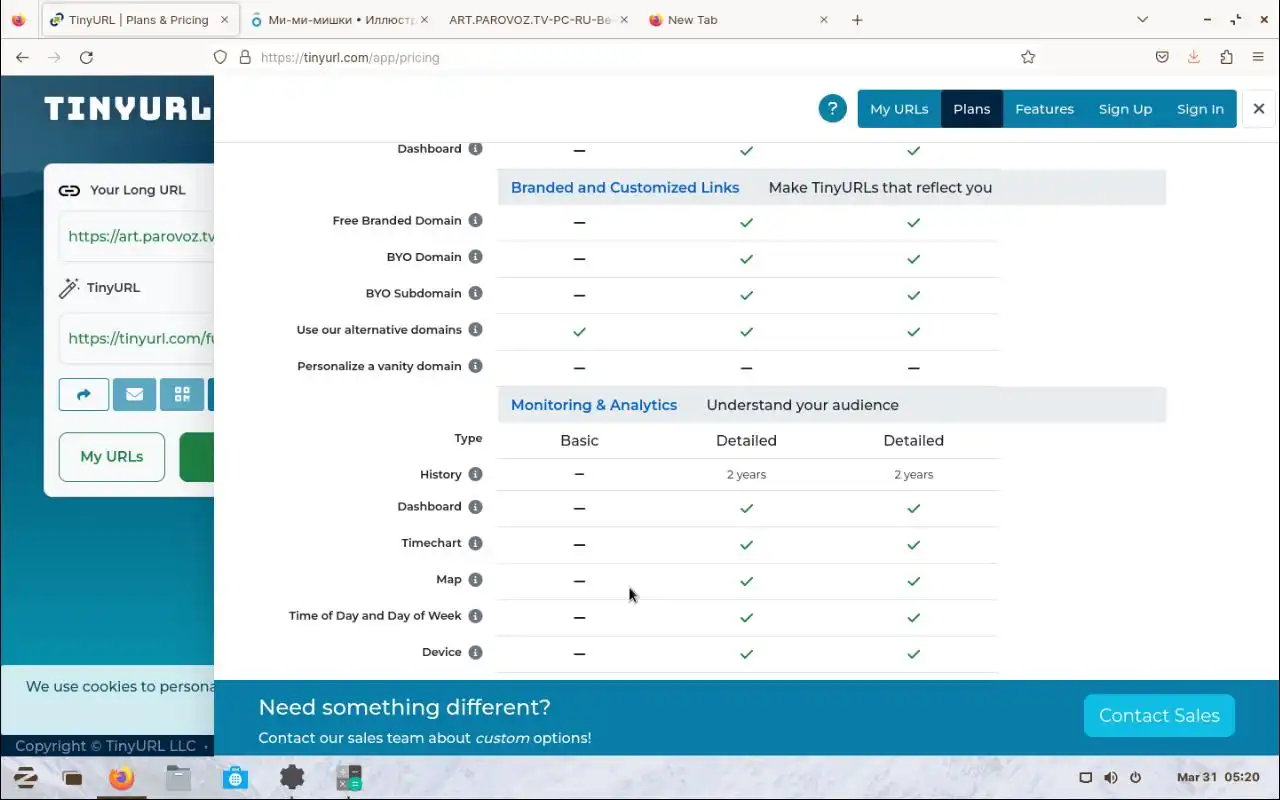Click the Monitoring & Analytics heading
1280x800 pixels.
pos(594,405)
